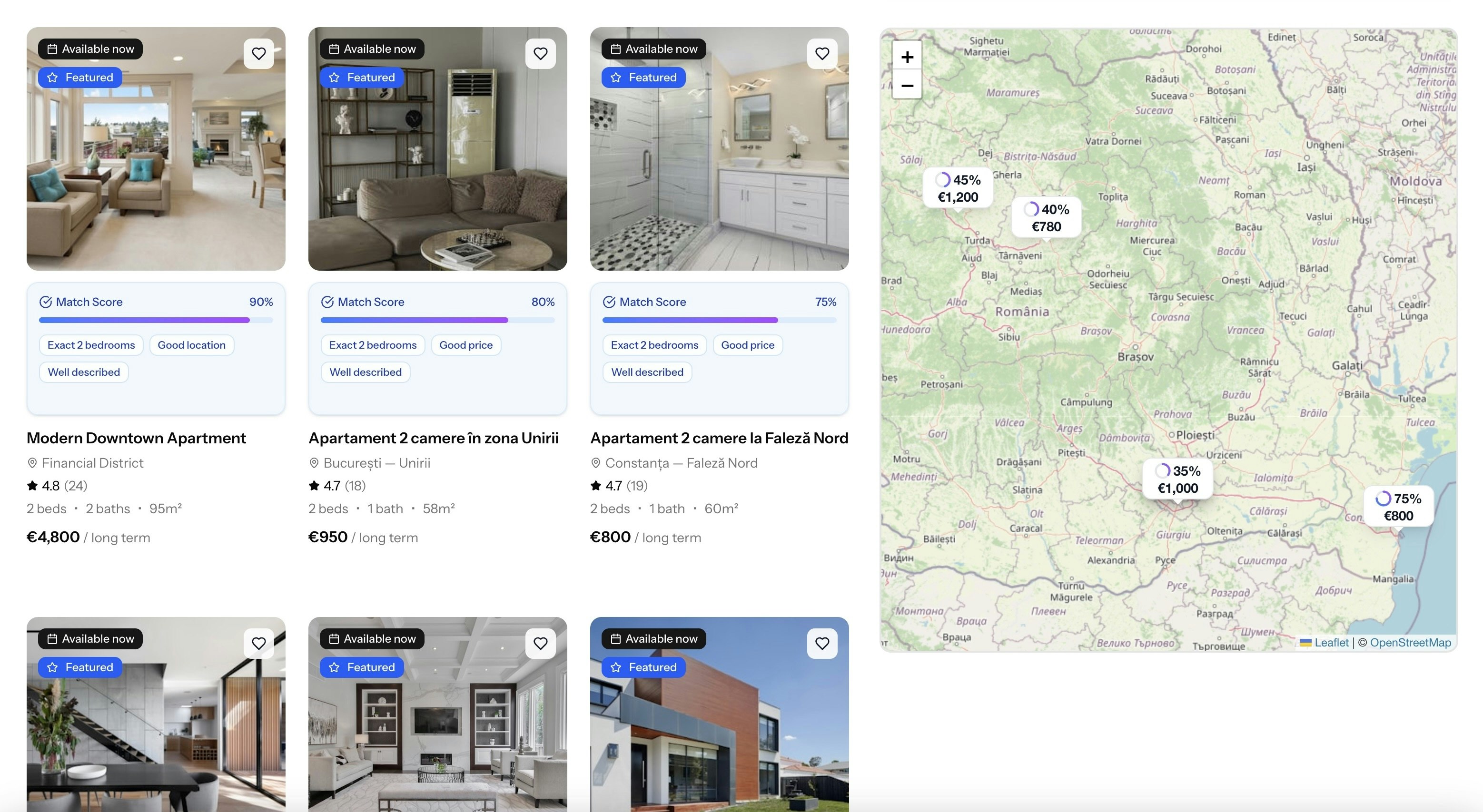Viewport: 1483px width, 812px height.
Task: Click calendar icon on the modern house exterior listing
Action: click(x=615, y=639)
